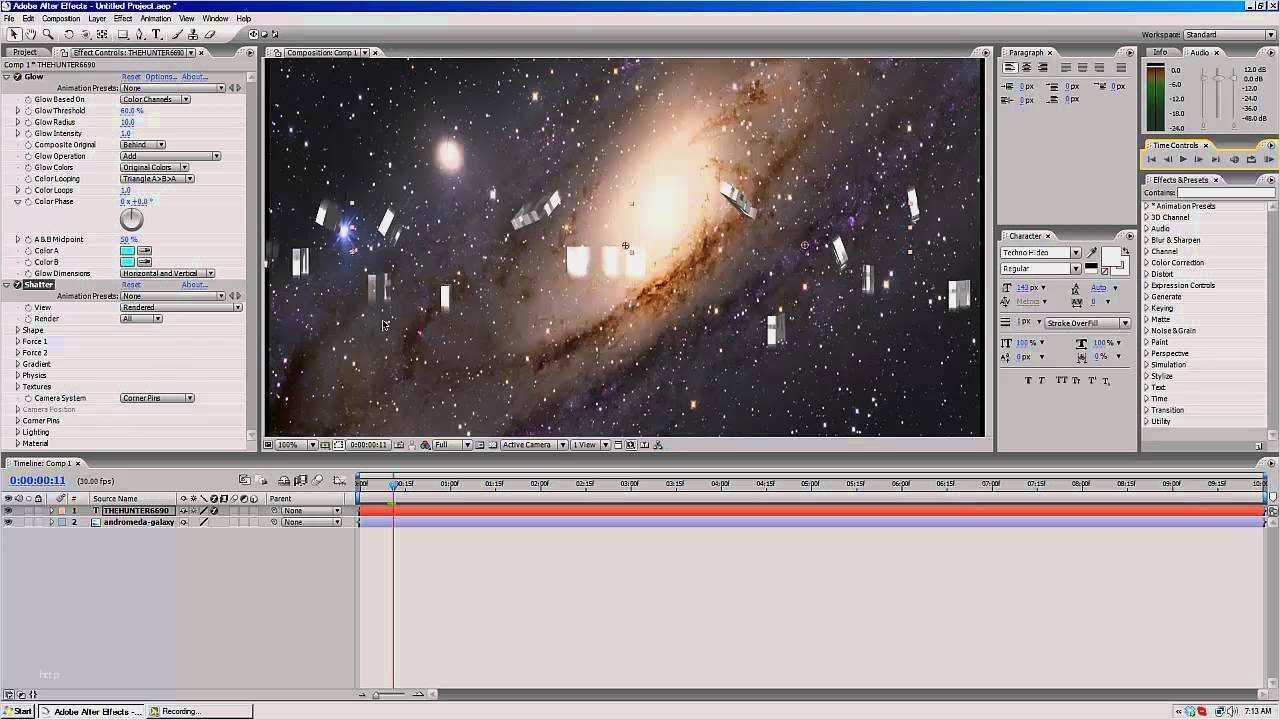Select the Eraser tool
This screenshot has width=1280, height=720.
coord(210,34)
